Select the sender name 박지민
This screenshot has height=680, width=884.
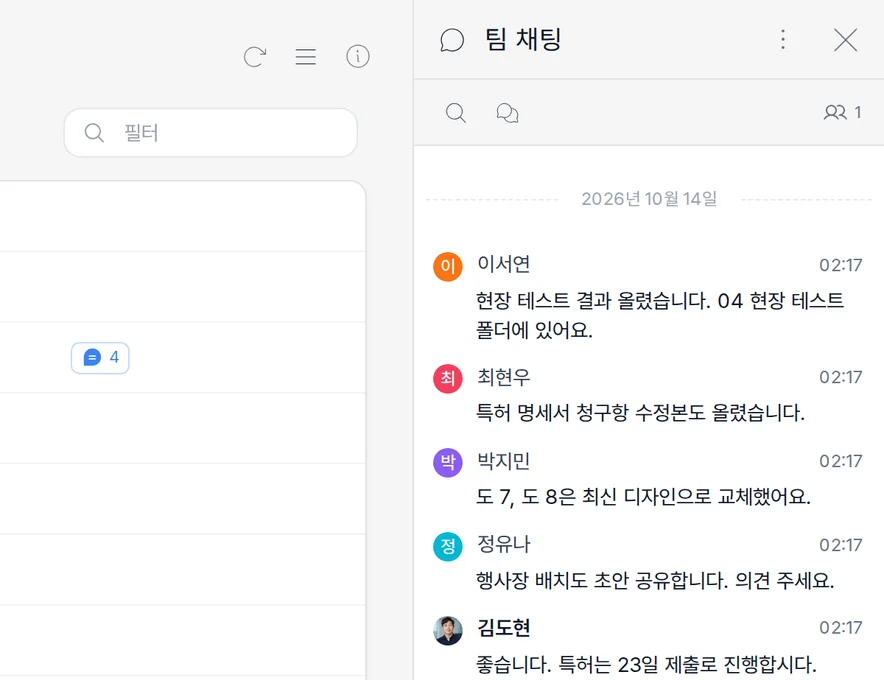click(503, 461)
